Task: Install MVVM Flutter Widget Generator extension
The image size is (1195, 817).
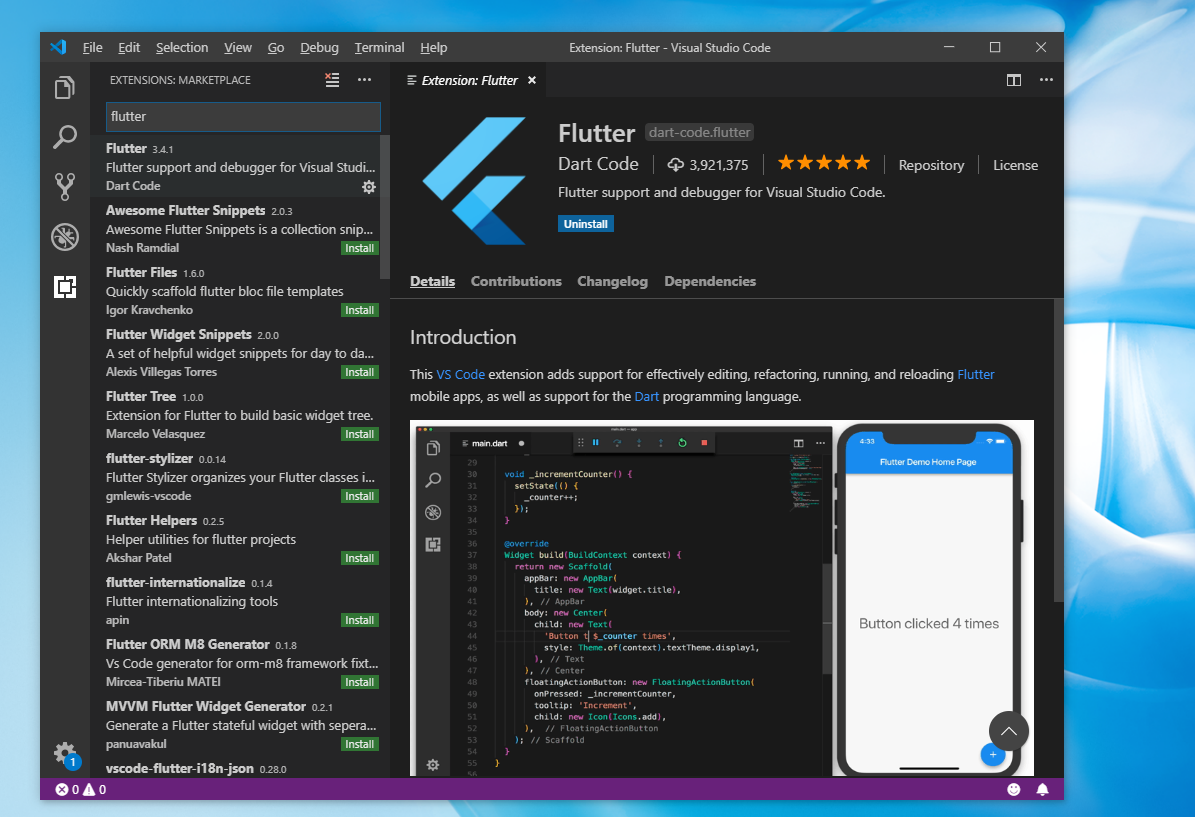Action: (x=360, y=744)
